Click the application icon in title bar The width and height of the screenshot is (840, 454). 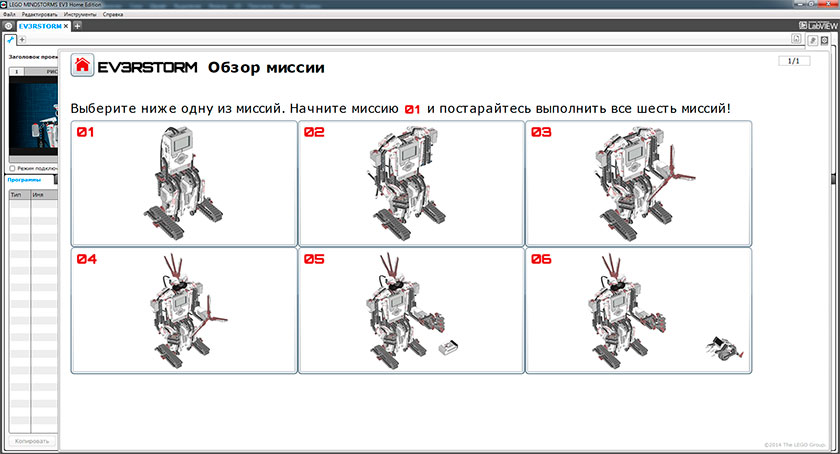tap(4, 4)
